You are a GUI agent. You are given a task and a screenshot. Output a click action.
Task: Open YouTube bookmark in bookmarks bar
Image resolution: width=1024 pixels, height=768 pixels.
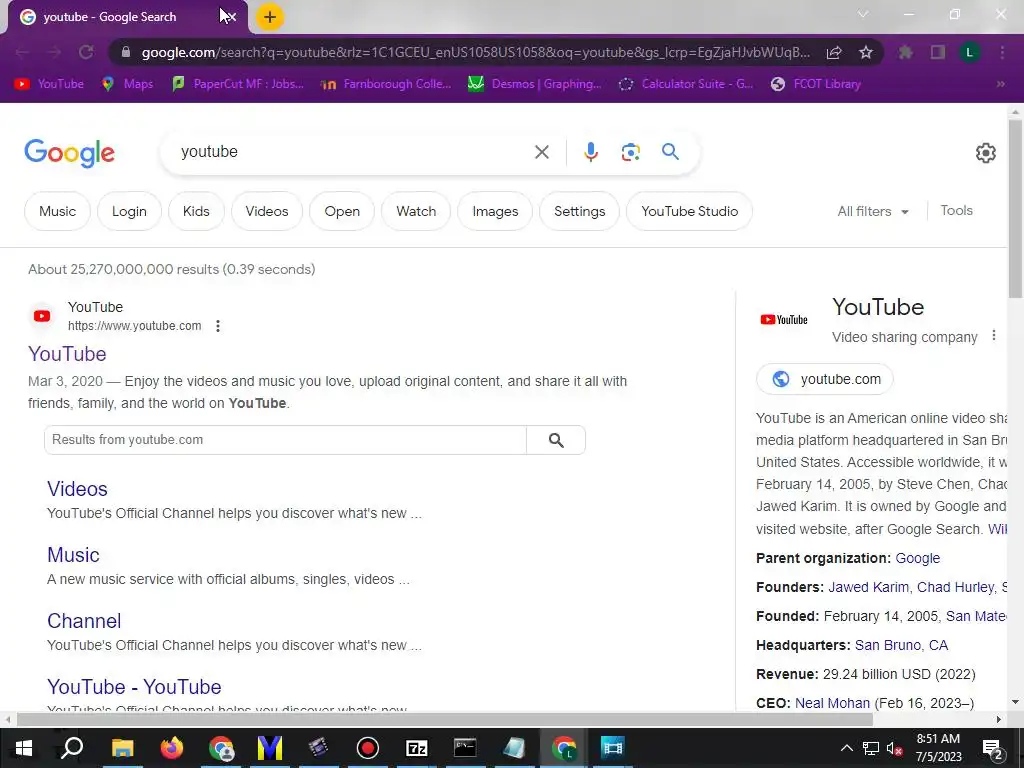[50, 84]
